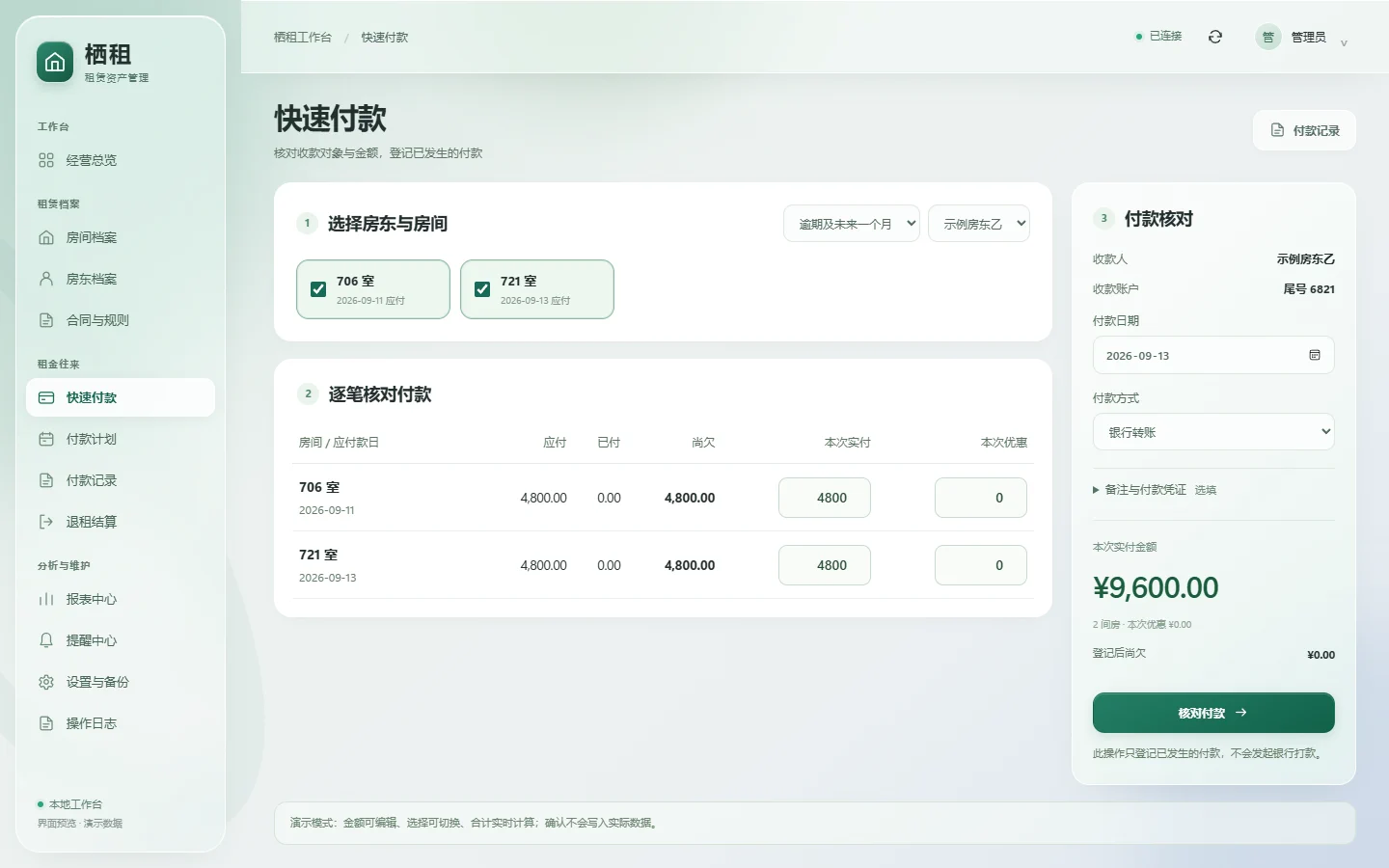Screen dimensions: 1389x868
Task: Click the 房东档案 person icon
Action: coord(46,279)
